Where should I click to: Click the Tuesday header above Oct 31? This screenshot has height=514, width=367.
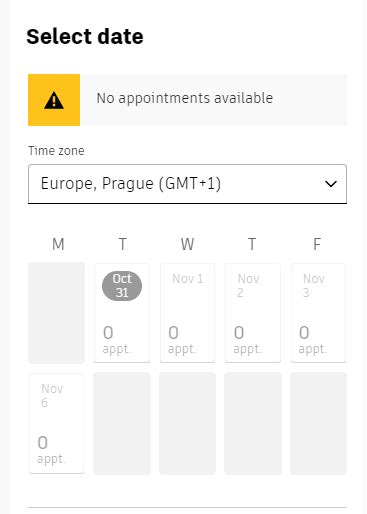[x=122, y=244]
